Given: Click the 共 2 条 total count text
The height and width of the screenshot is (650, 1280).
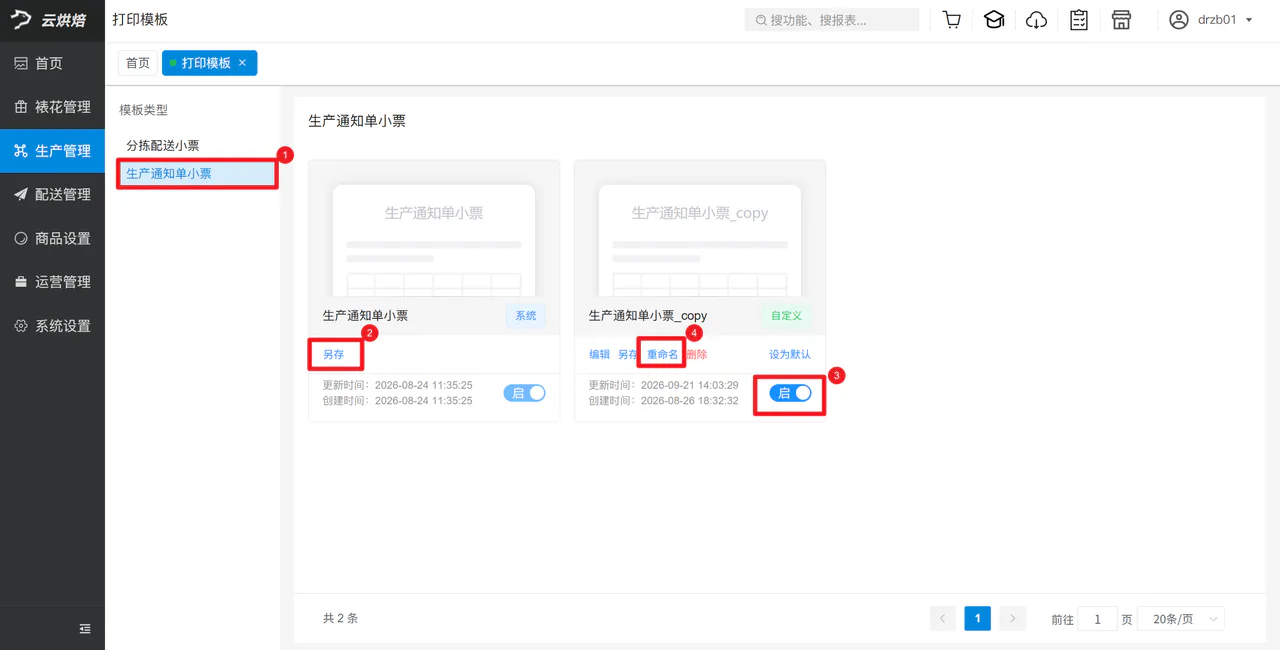Looking at the screenshot, I should (341, 619).
